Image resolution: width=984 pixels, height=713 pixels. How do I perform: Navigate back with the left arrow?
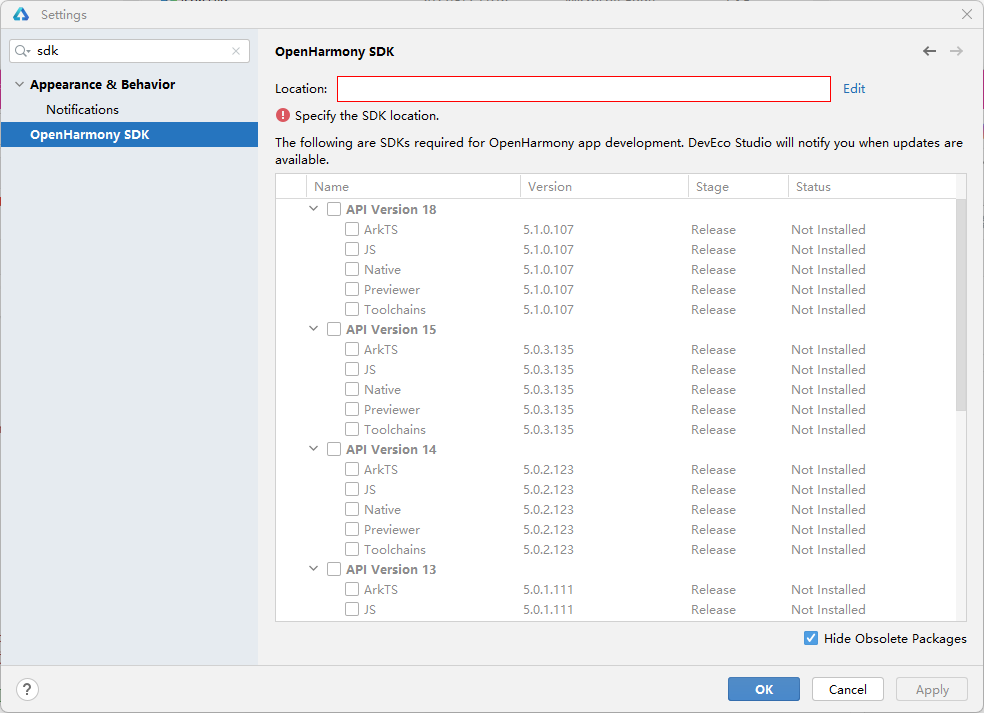tap(929, 51)
